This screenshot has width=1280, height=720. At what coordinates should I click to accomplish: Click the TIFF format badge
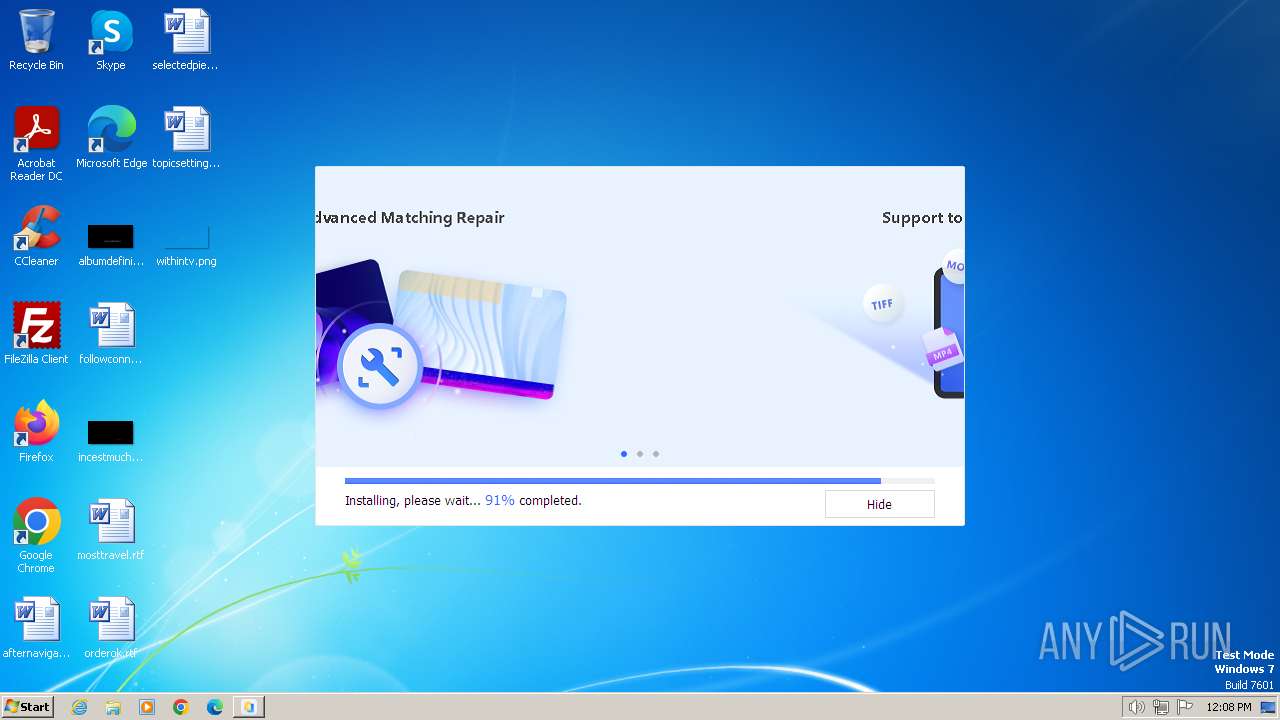click(882, 304)
